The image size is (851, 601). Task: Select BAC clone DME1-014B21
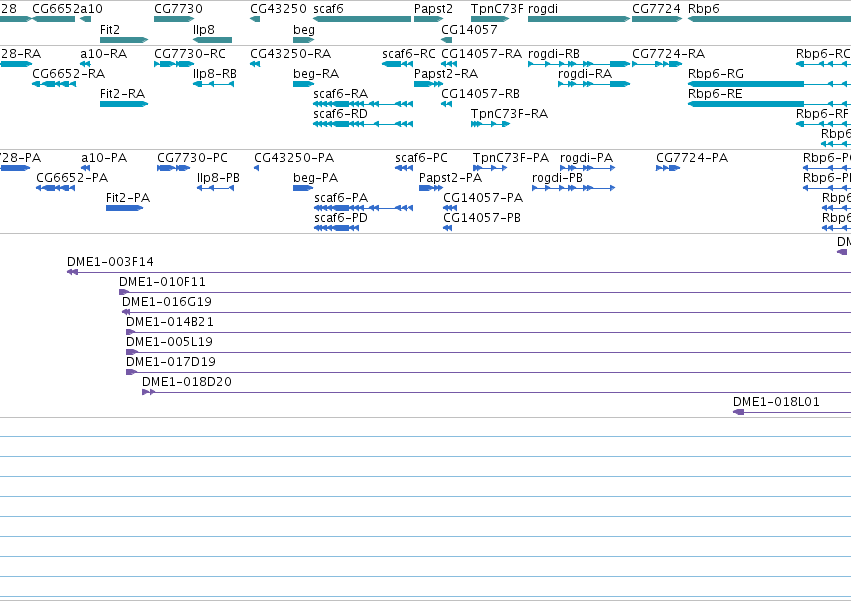pos(488,332)
